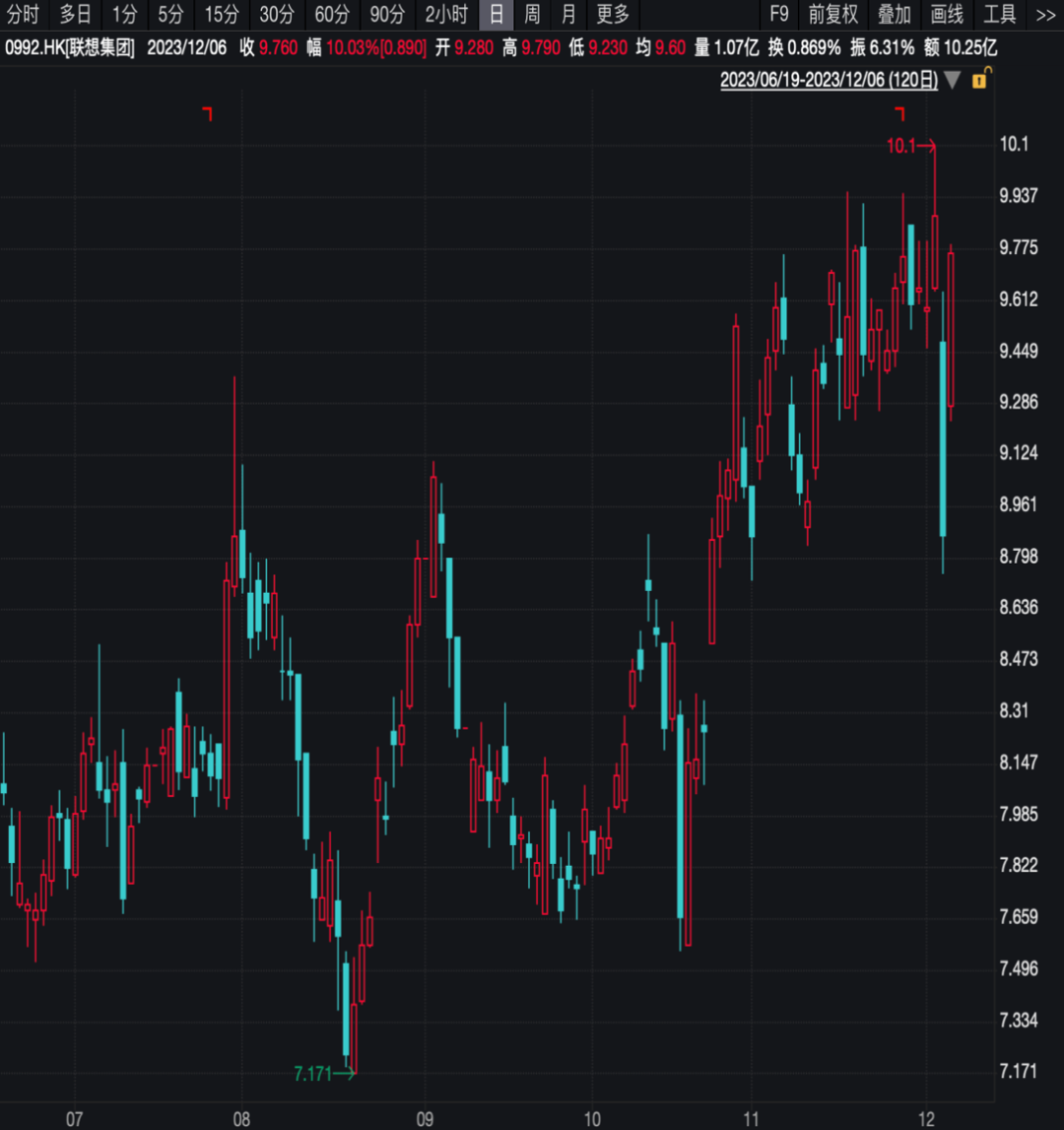Screen dimensions: 1064x1130
Task: Open the >> overflow toolbar arrow
Action: pyautogui.click(x=1045, y=15)
